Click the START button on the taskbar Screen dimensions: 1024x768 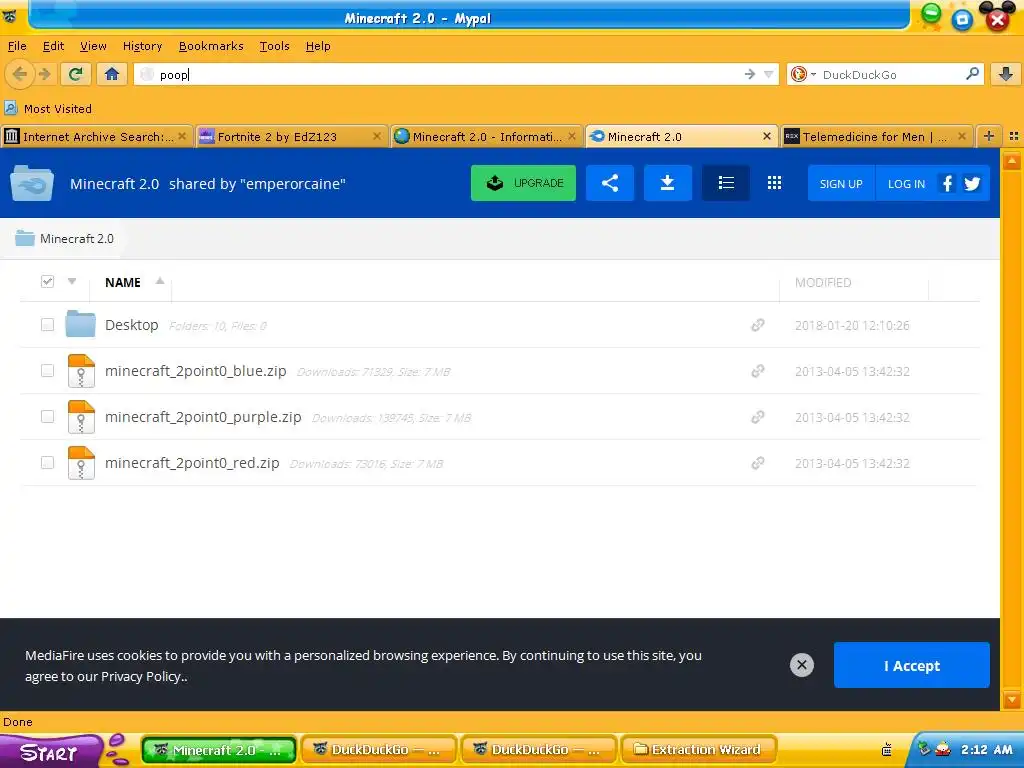[x=50, y=752]
